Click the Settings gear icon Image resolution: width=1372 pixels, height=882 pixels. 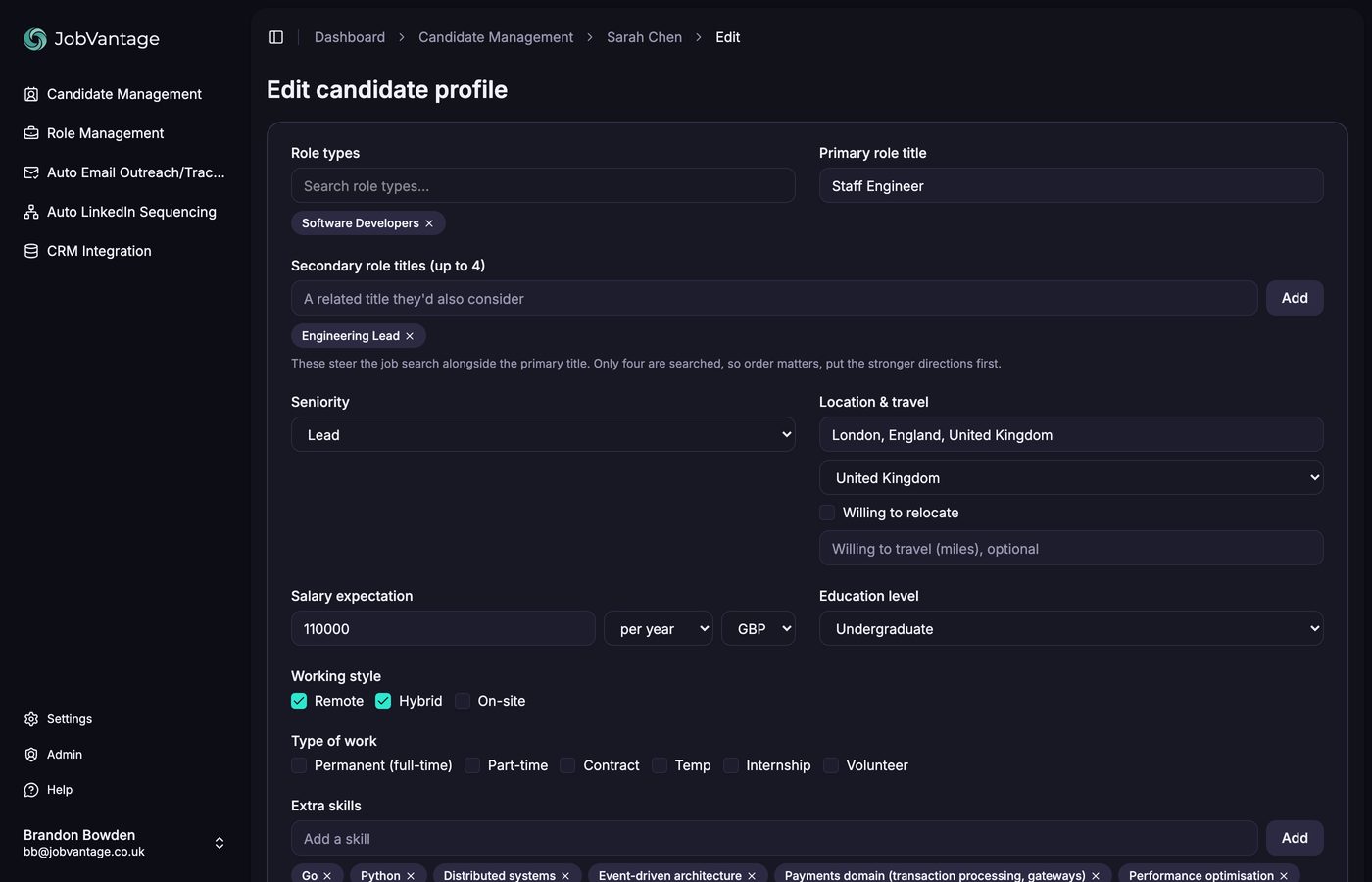coord(31,719)
